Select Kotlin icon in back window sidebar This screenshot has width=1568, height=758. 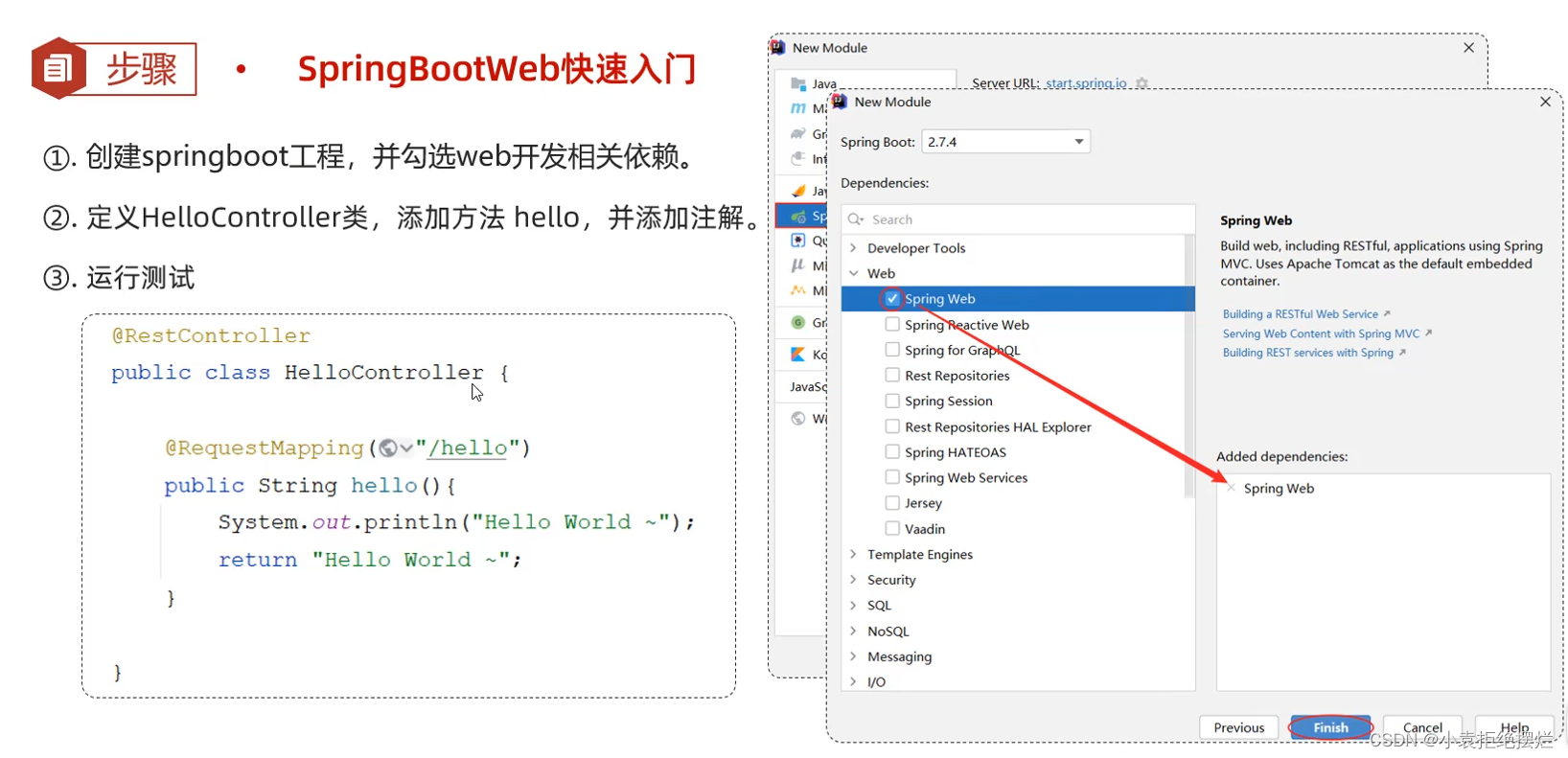click(x=798, y=355)
